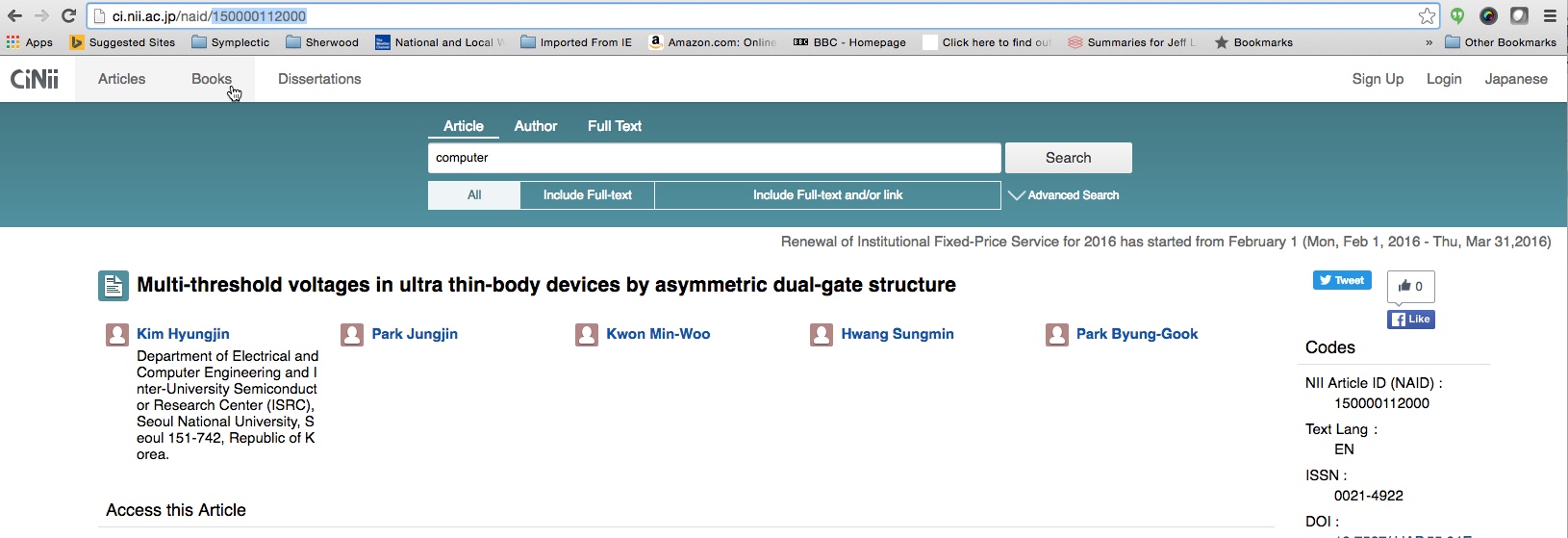Screen dimensions: 1568x538
Task: Open the Other Bookmarks folder
Action: coord(1501,42)
